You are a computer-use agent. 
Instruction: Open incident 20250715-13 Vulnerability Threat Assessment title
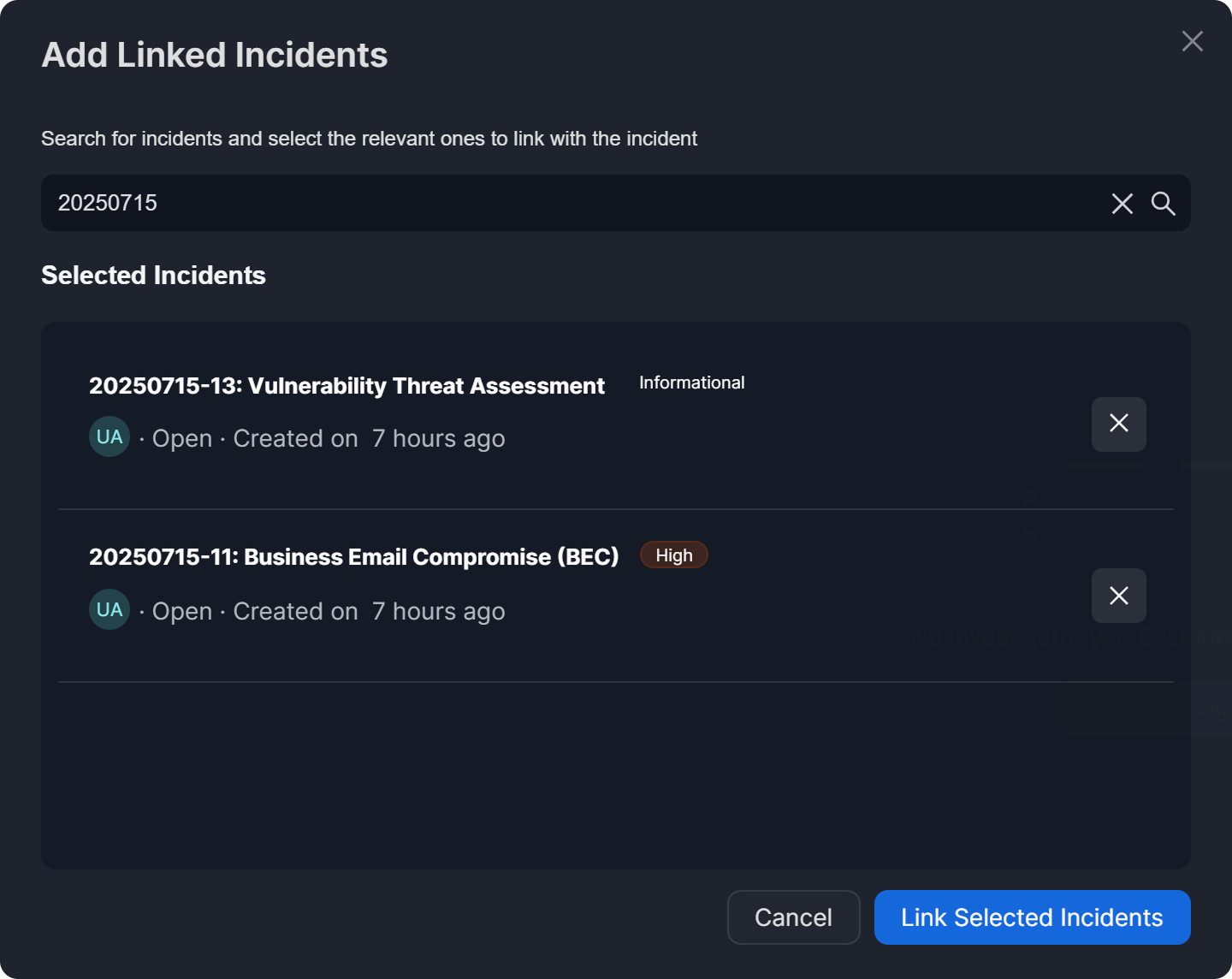click(346, 386)
